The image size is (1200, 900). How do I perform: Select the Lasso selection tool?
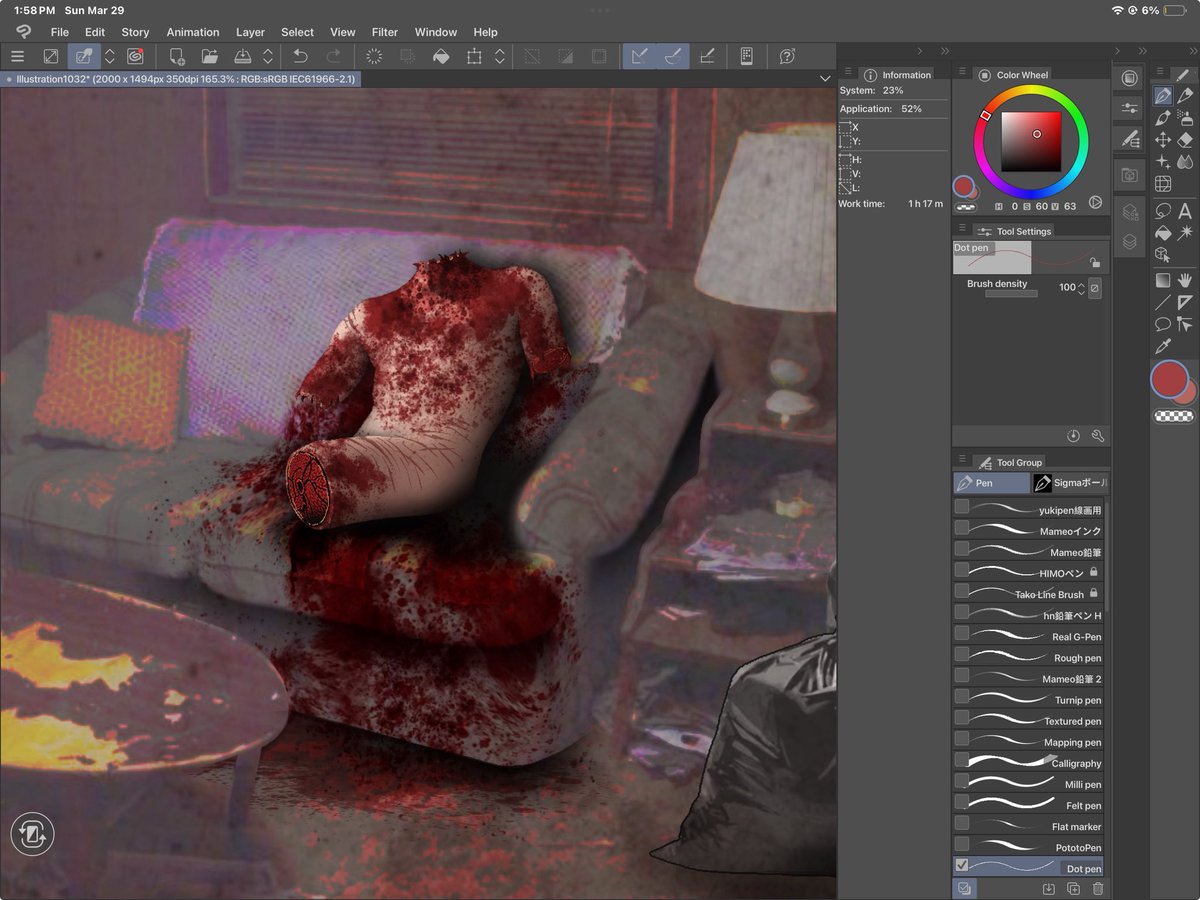[1163, 211]
